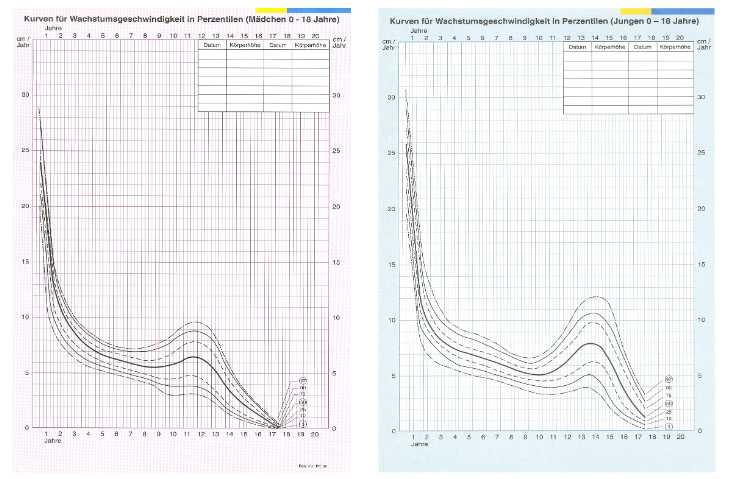This screenshot has height=479, width=743.
Task: Select the circled 3 percentile label on the boys chart
Action: coord(668,426)
